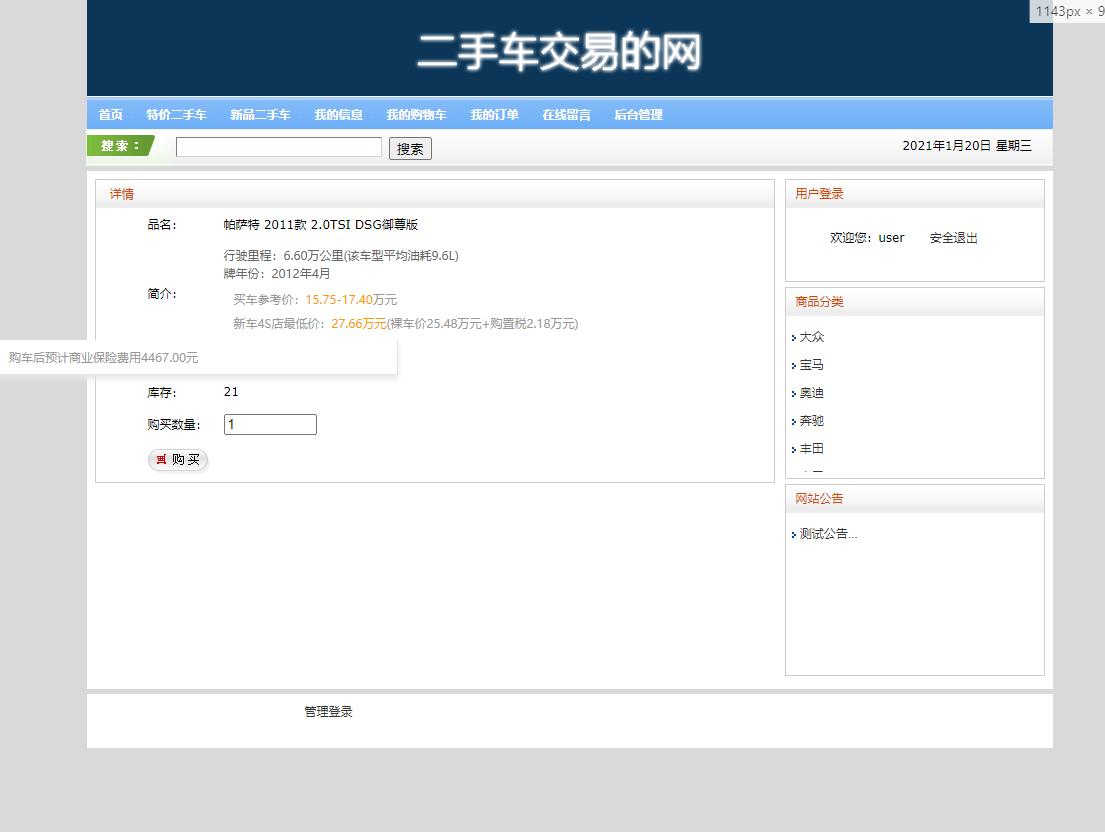Select the 奥迪 category
1105x832 pixels.
pyautogui.click(x=811, y=393)
